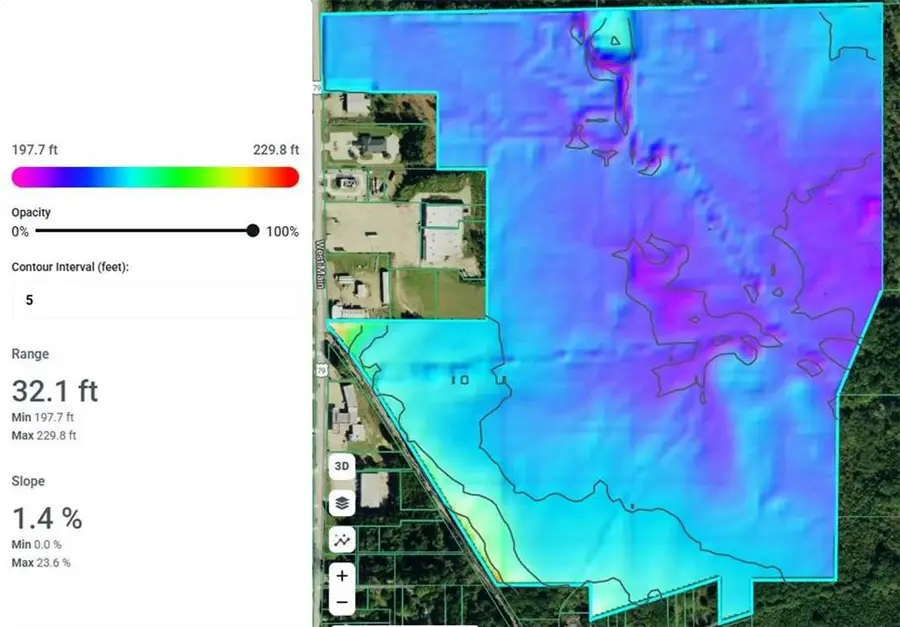Select the large white-roofed building on the map
The image size is (900, 627).
[x=440, y=232]
